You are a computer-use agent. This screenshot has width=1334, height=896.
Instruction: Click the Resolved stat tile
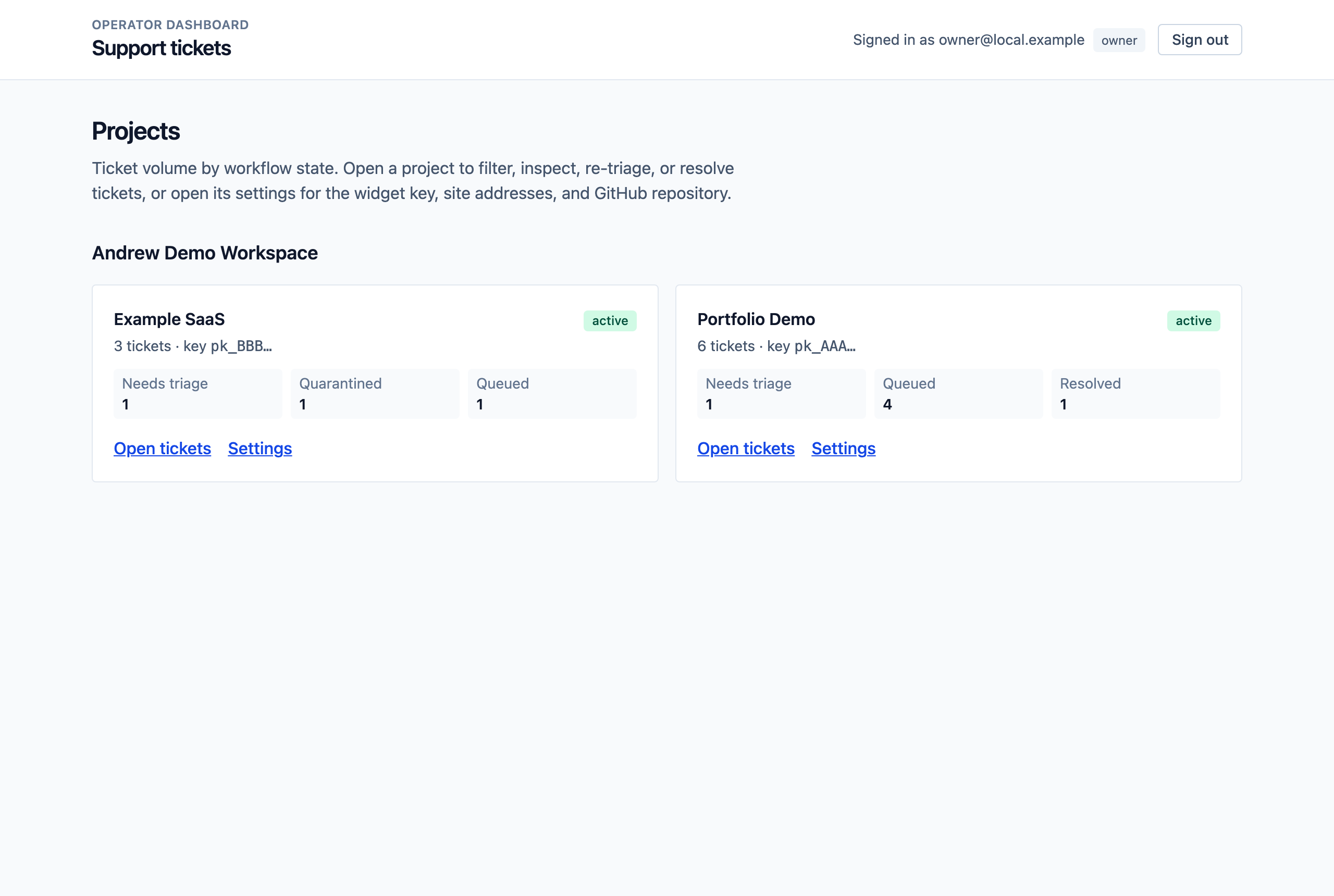1135,394
